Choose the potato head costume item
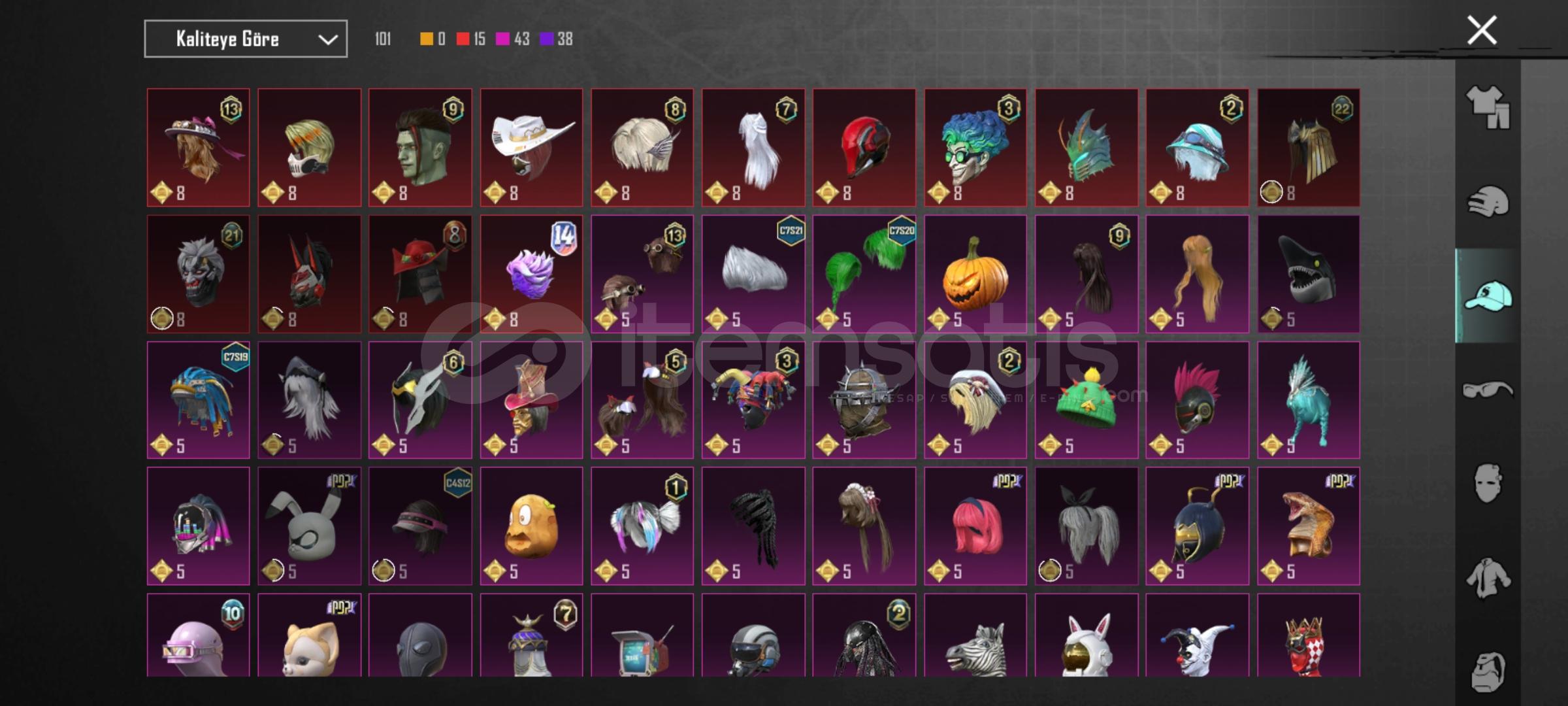Image resolution: width=1568 pixels, height=706 pixels. 531,526
